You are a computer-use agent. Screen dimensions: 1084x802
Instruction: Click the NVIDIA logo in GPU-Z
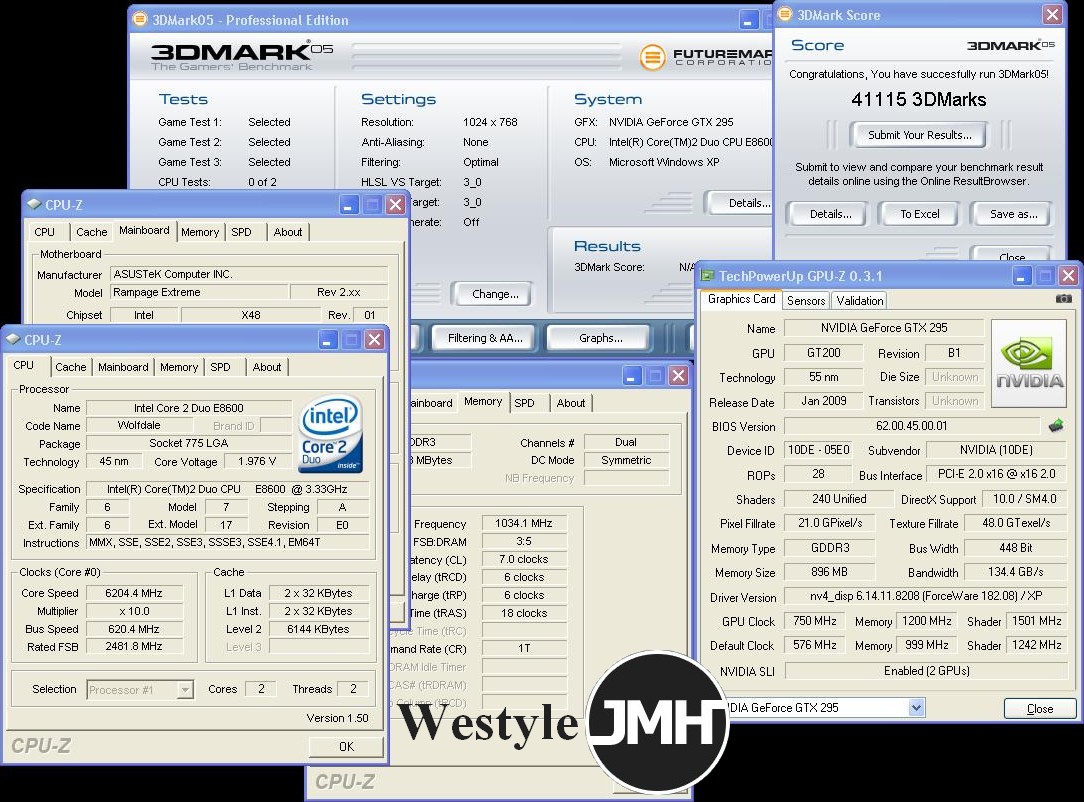click(1029, 362)
